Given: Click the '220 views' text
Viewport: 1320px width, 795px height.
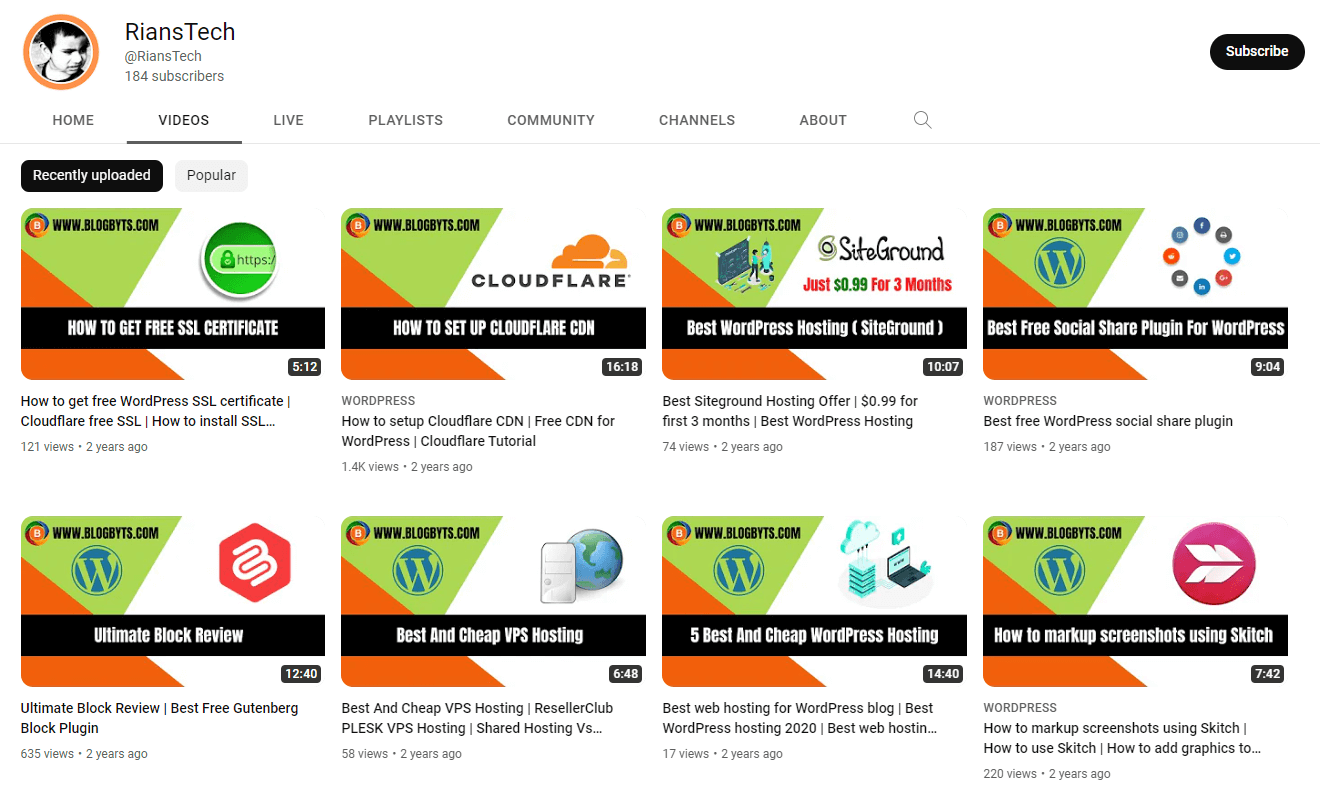Looking at the screenshot, I should (x=1010, y=774).
